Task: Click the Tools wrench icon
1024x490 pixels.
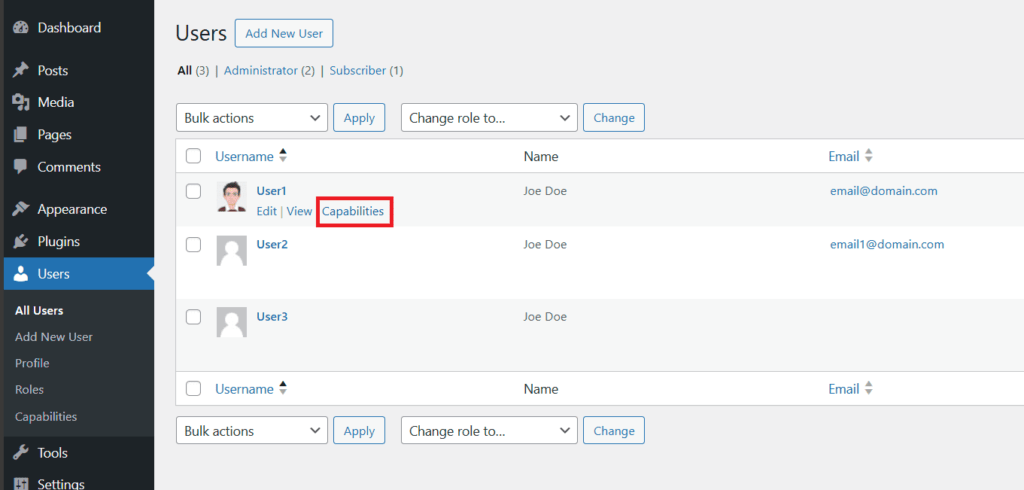Action: [20, 453]
